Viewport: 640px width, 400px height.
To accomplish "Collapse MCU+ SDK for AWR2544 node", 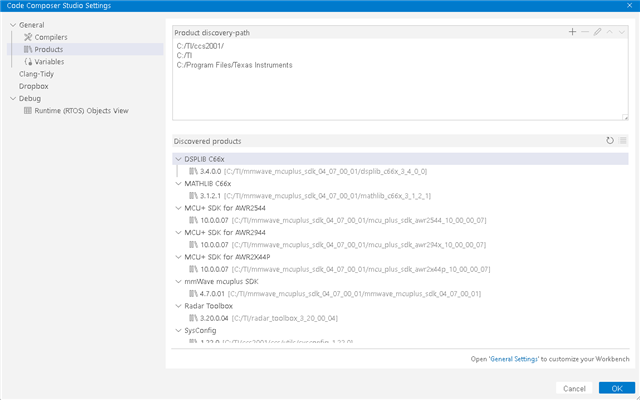I will coord(178,208).
